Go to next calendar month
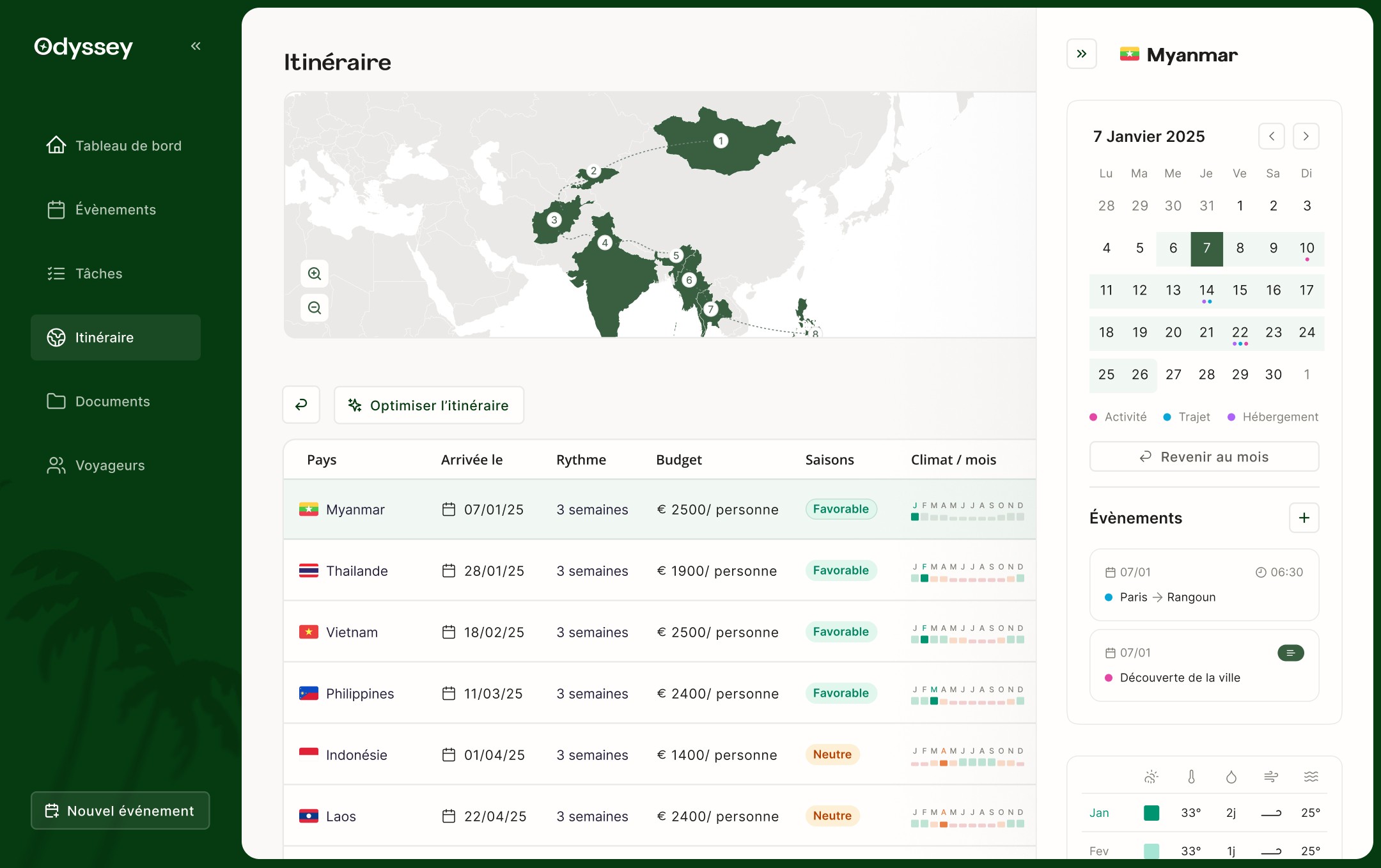This screenshot has width=1381, height=868. 1306,136
